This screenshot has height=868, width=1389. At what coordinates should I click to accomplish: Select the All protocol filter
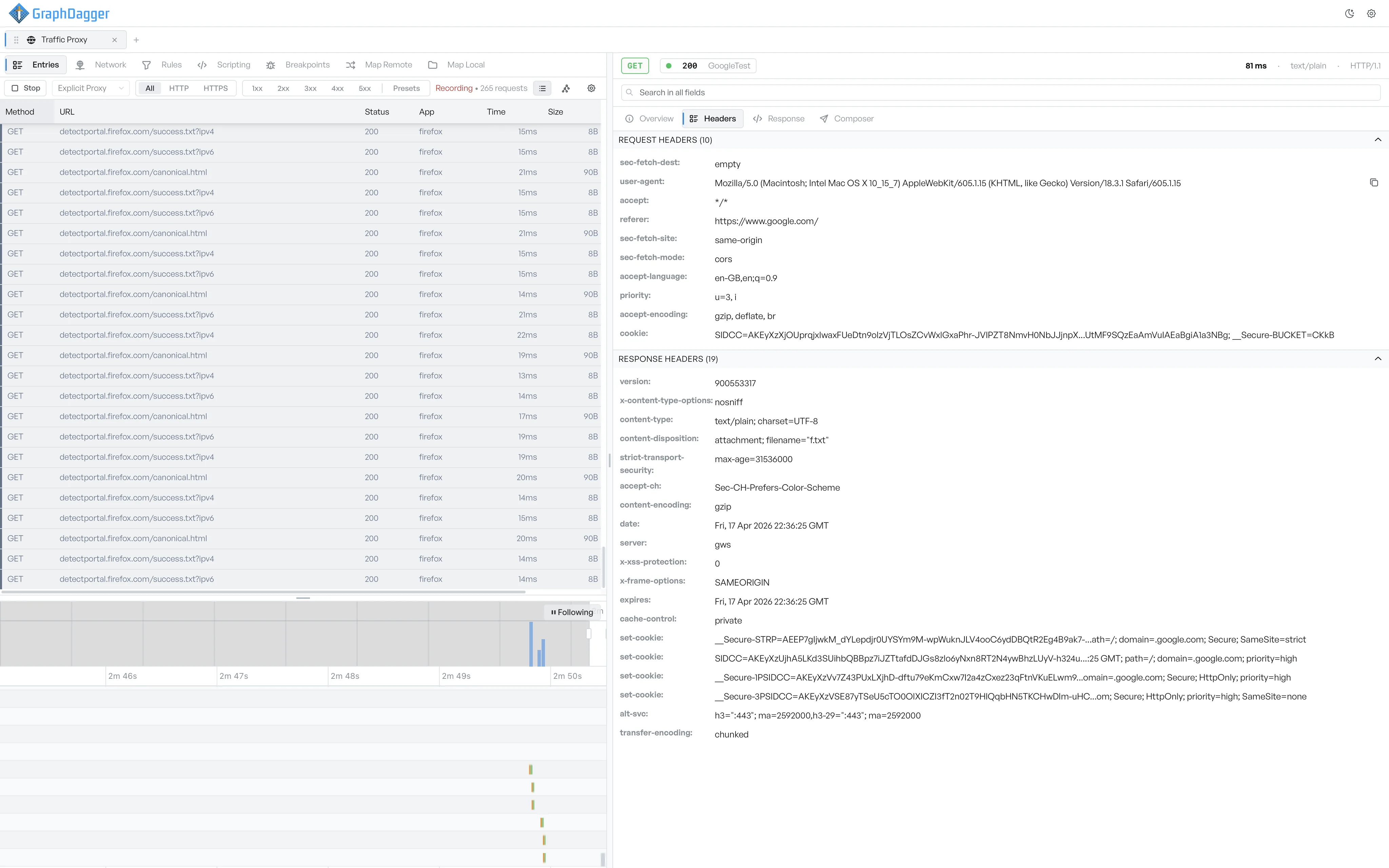pos(150,88)
